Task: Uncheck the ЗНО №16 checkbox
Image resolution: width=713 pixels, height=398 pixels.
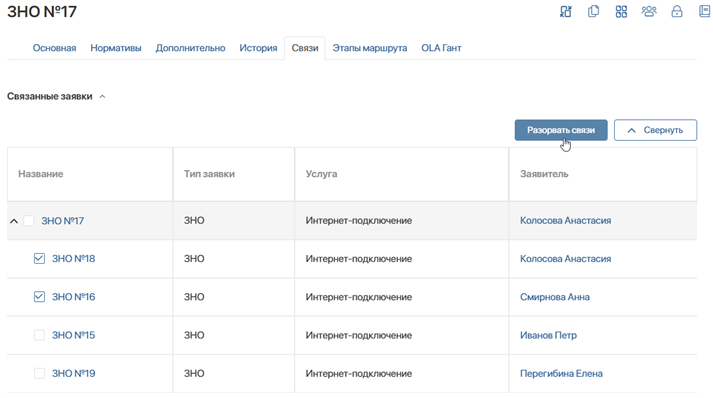Action: coord(40,297)
